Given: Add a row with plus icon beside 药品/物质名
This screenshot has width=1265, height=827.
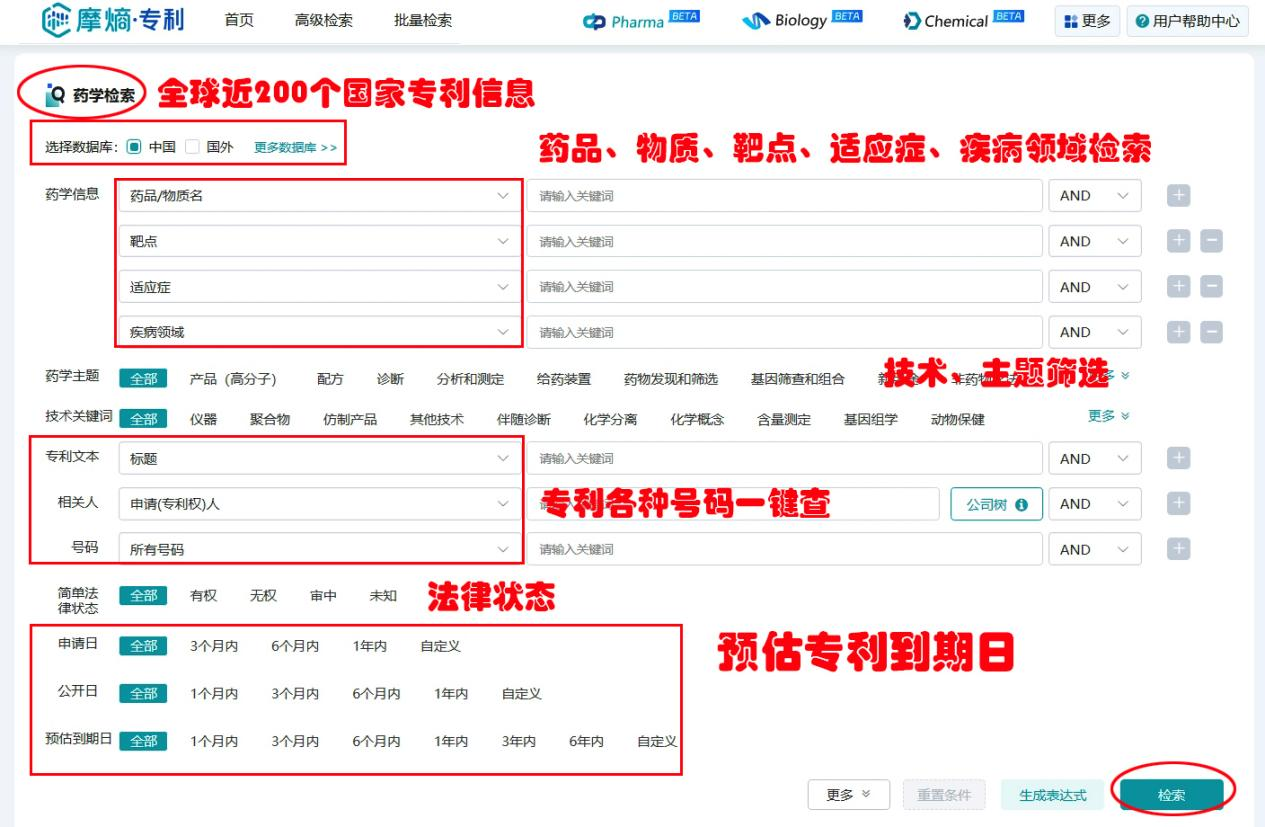Looking at the screenshot, I should (1179, 196).
